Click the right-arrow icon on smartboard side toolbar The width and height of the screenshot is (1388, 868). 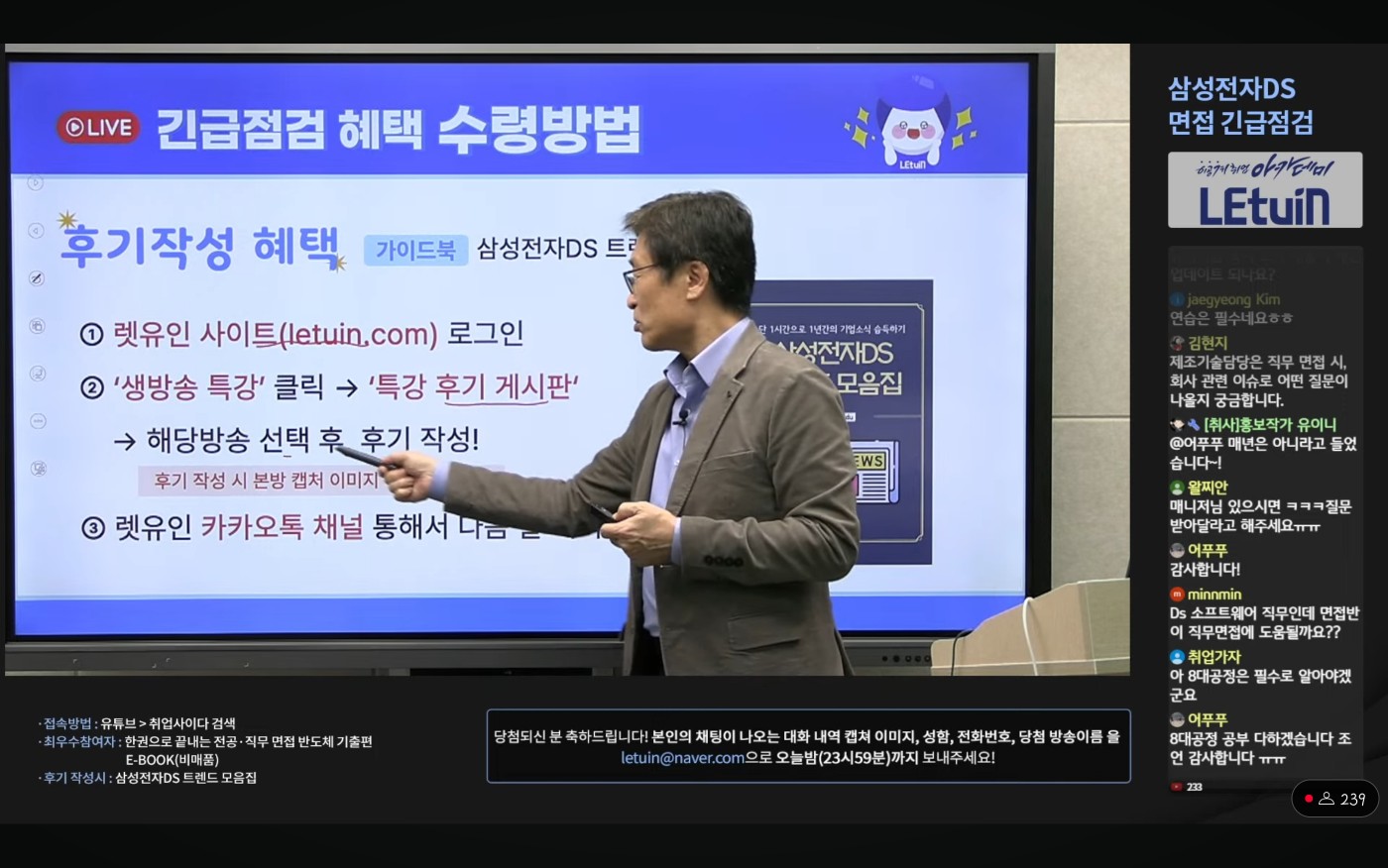click(x=36, y=182)
